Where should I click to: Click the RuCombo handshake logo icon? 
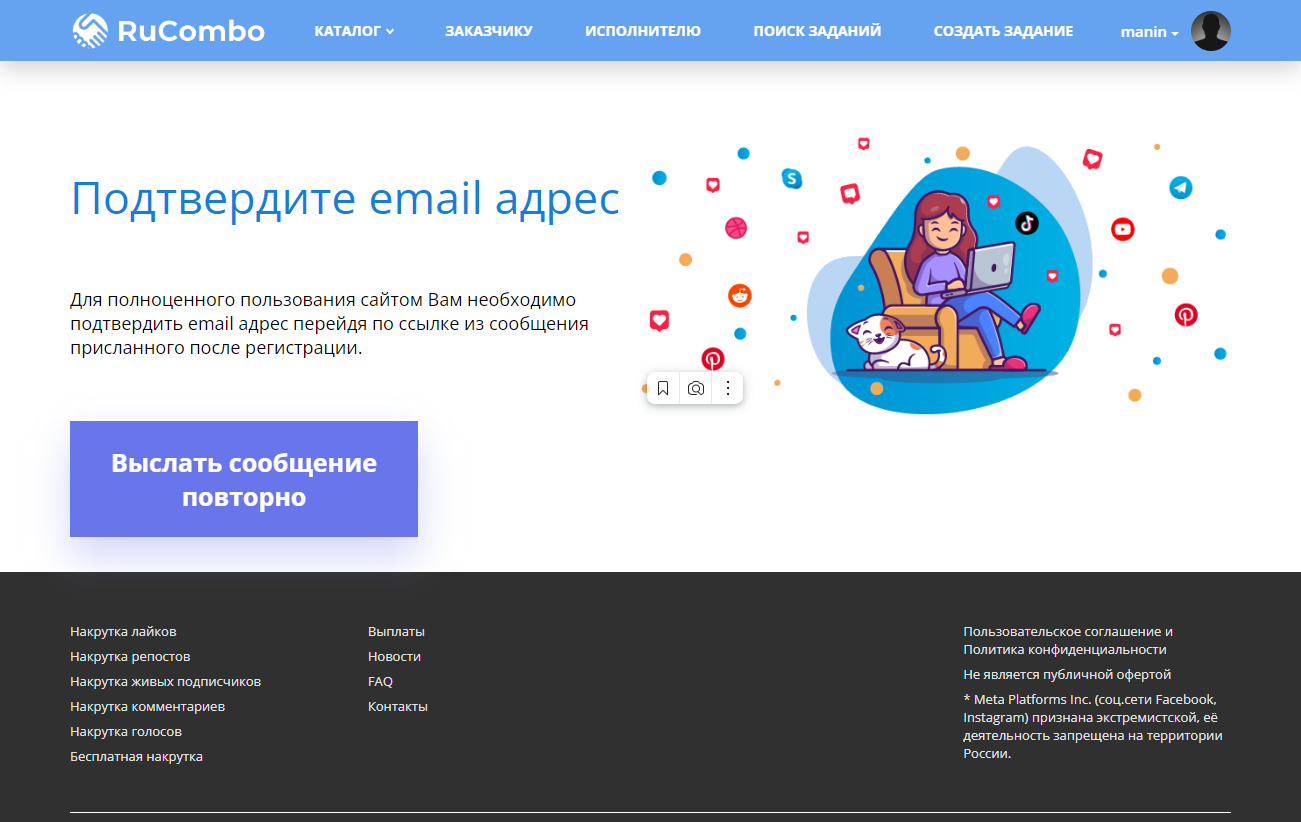(x=90, y=30)
